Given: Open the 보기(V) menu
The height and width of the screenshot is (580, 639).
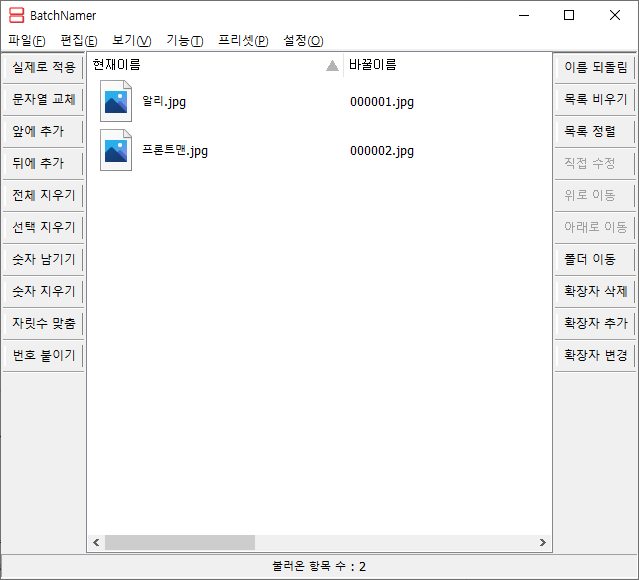Looking at the screenshot, I should pyautogui.click(x=132, y=40).
